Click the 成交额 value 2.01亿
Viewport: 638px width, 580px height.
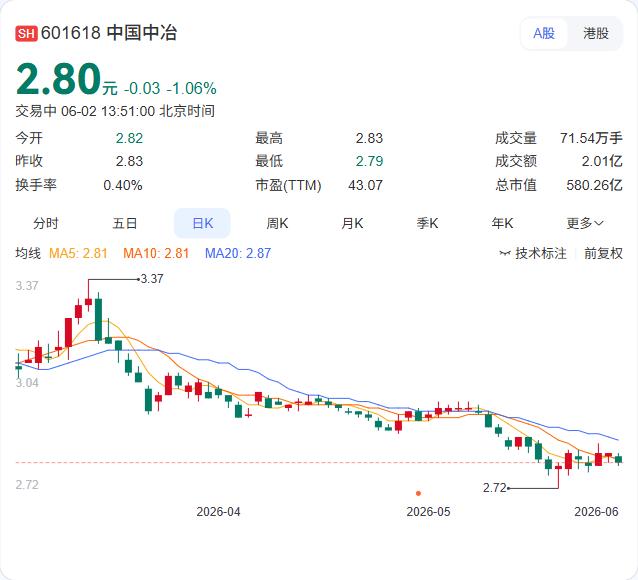click(602, 161)
